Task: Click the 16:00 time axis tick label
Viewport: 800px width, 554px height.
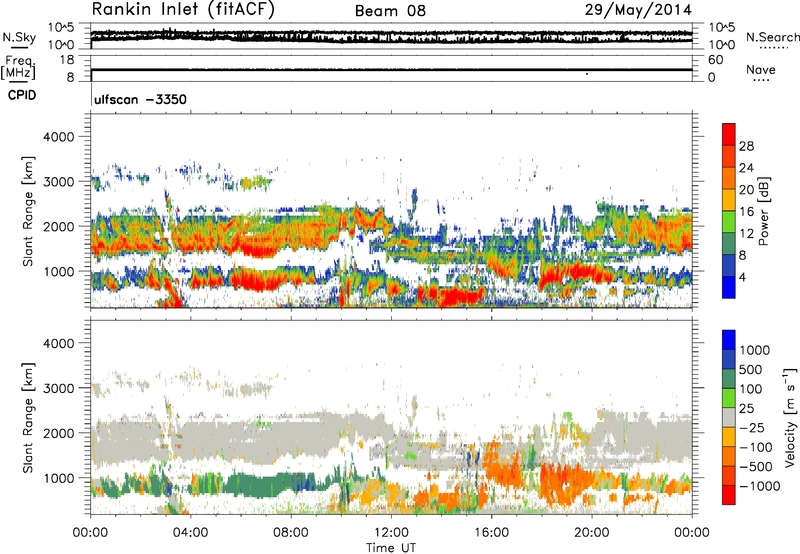Action: pos(491,533)
